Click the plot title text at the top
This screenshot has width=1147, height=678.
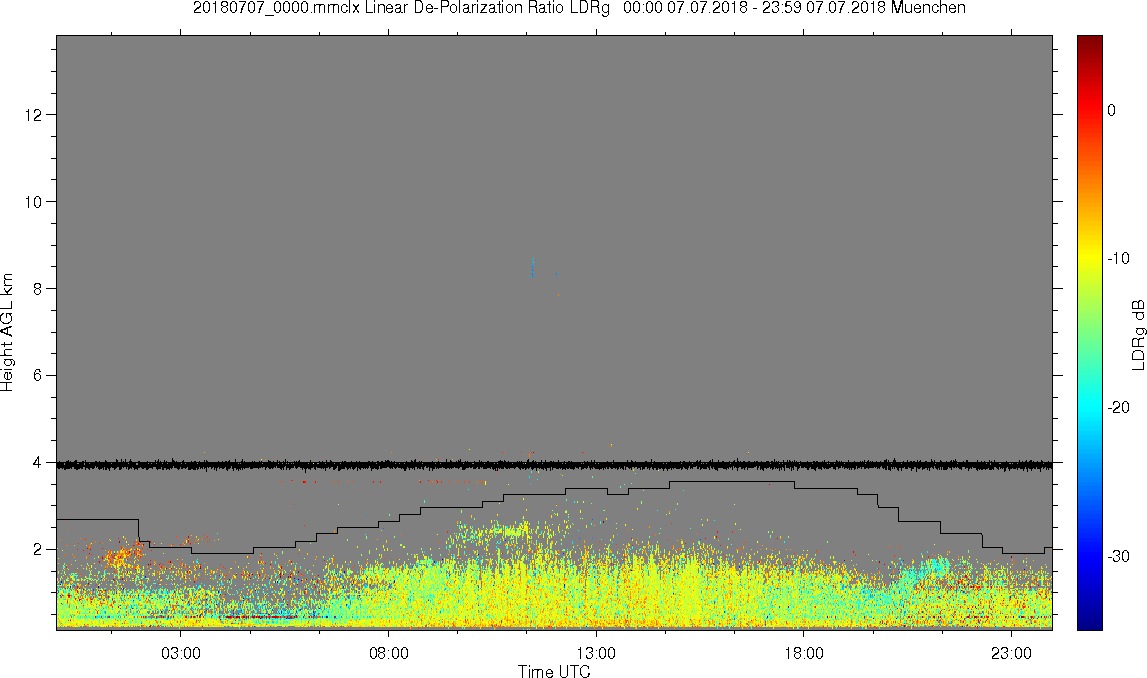(579, 8)
